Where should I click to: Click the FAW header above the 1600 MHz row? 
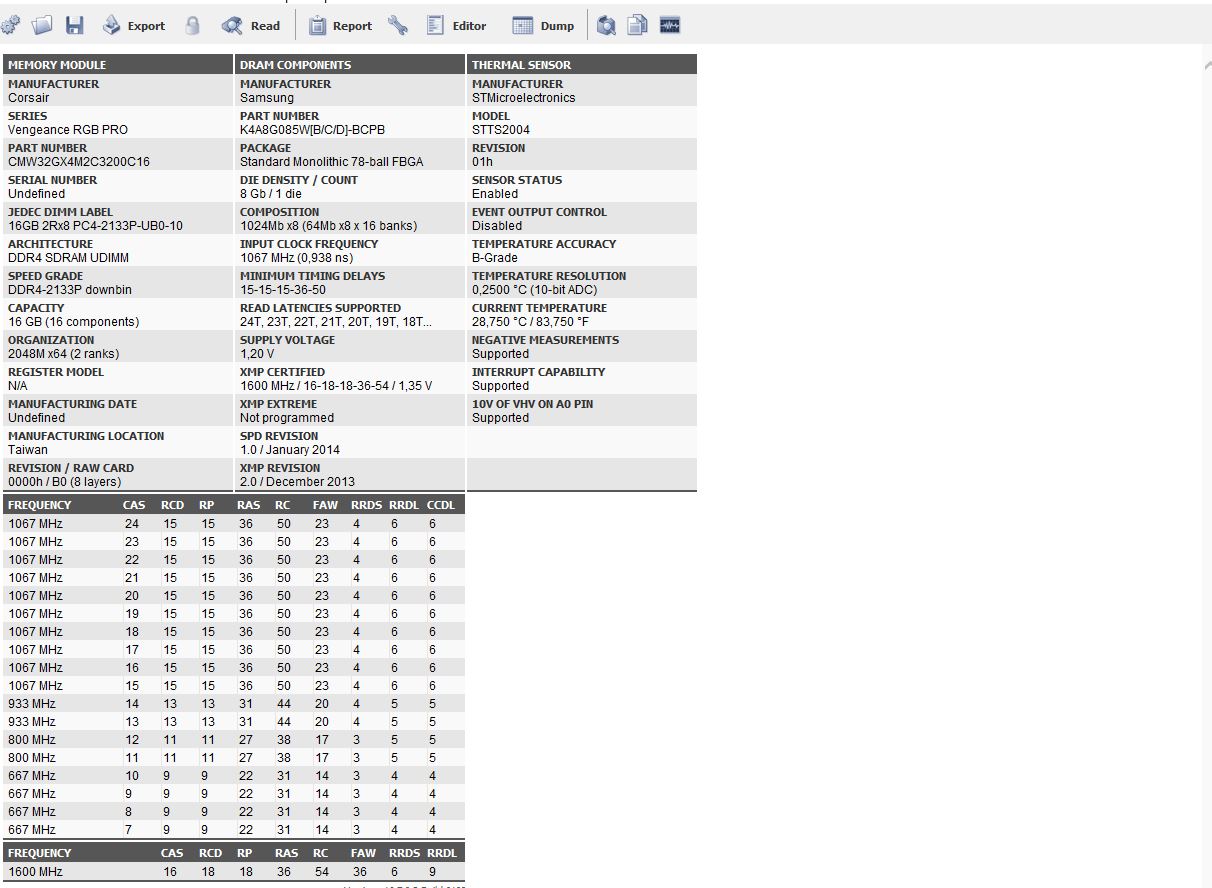pos(363,853)
